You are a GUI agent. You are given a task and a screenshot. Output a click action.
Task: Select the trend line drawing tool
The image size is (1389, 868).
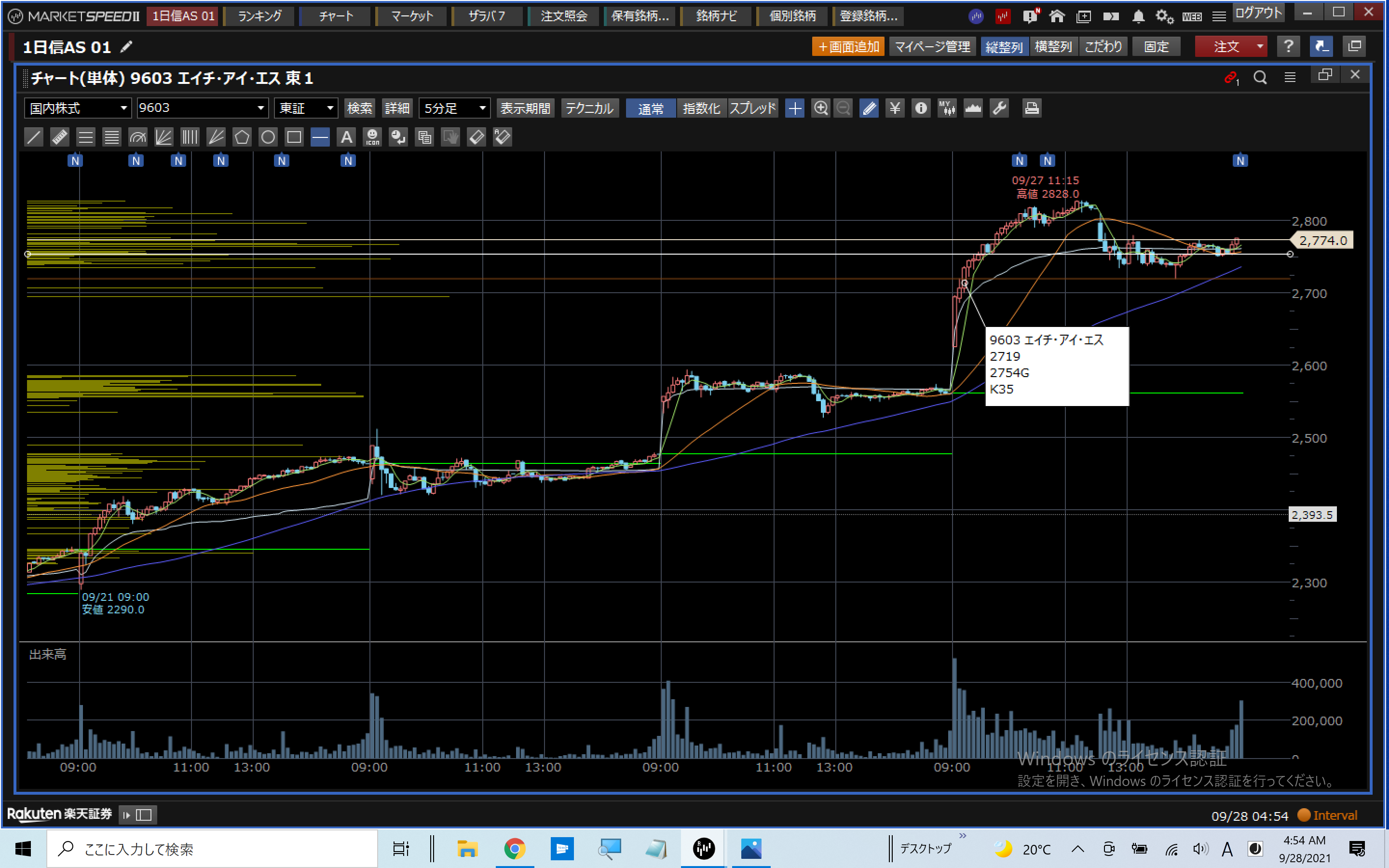pyautogui.click(x=34, y=137)
